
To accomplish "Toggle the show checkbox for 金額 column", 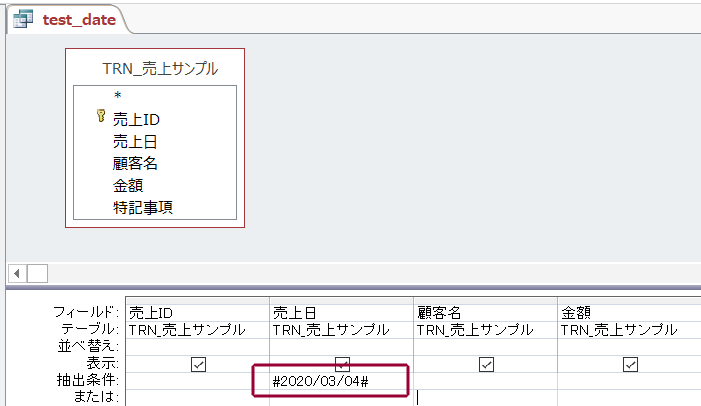I will tap(629, 365).
